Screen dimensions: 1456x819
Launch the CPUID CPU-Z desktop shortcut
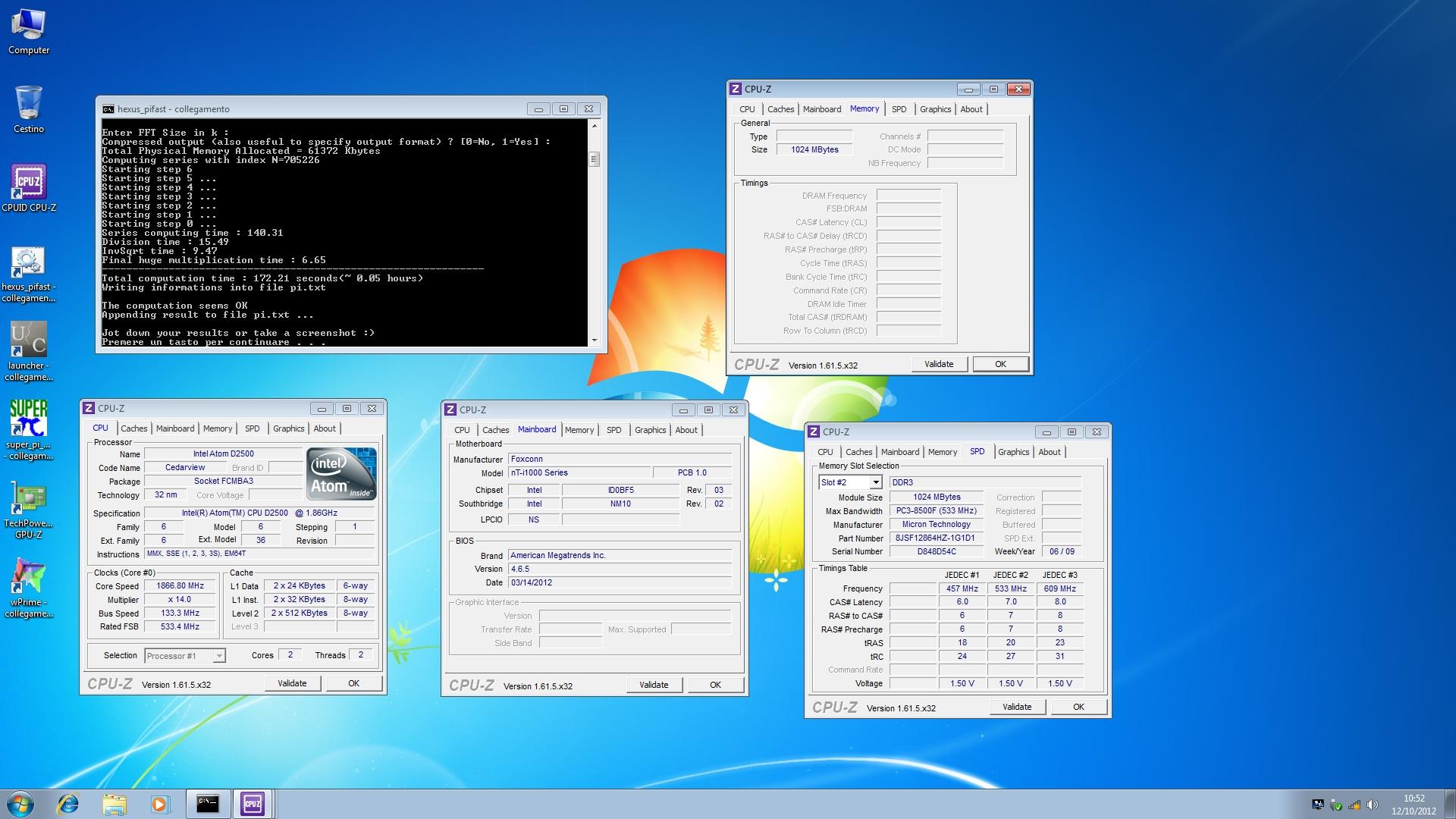point(29,188)
